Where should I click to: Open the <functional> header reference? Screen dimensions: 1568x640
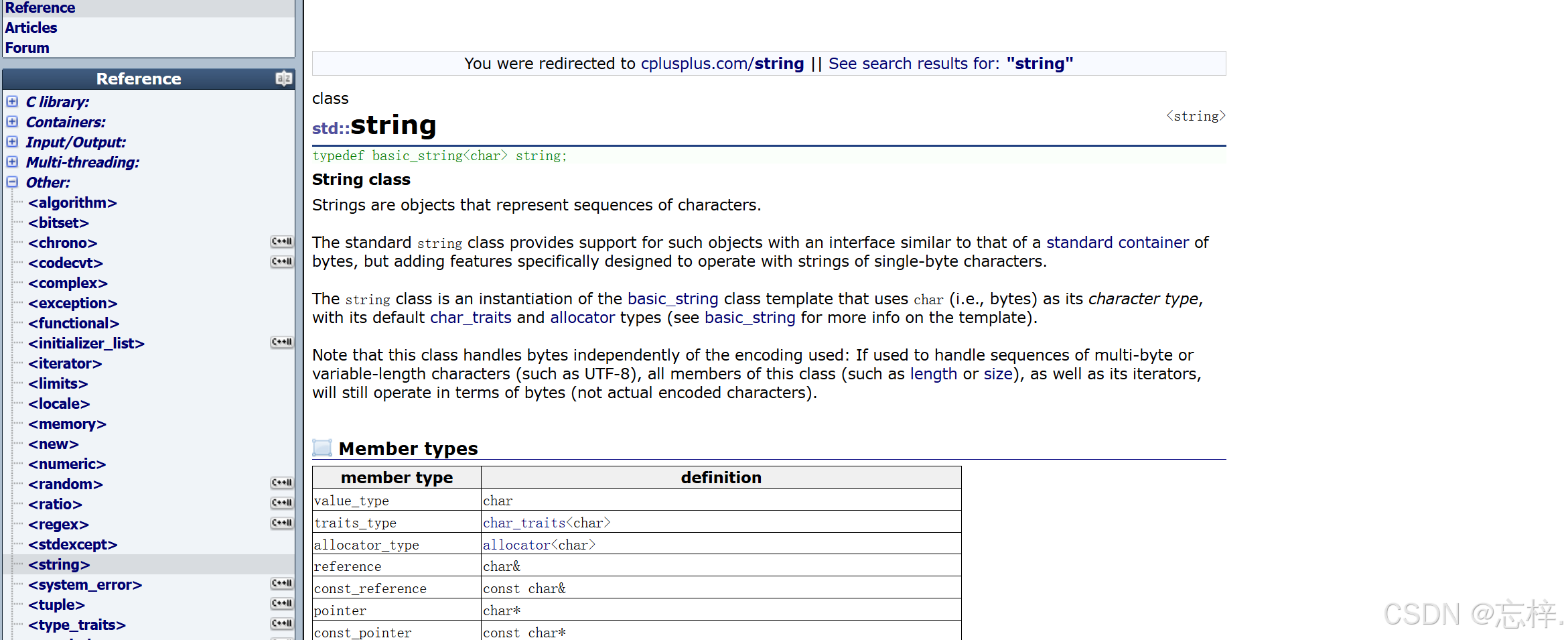click(x=74, y=323)
